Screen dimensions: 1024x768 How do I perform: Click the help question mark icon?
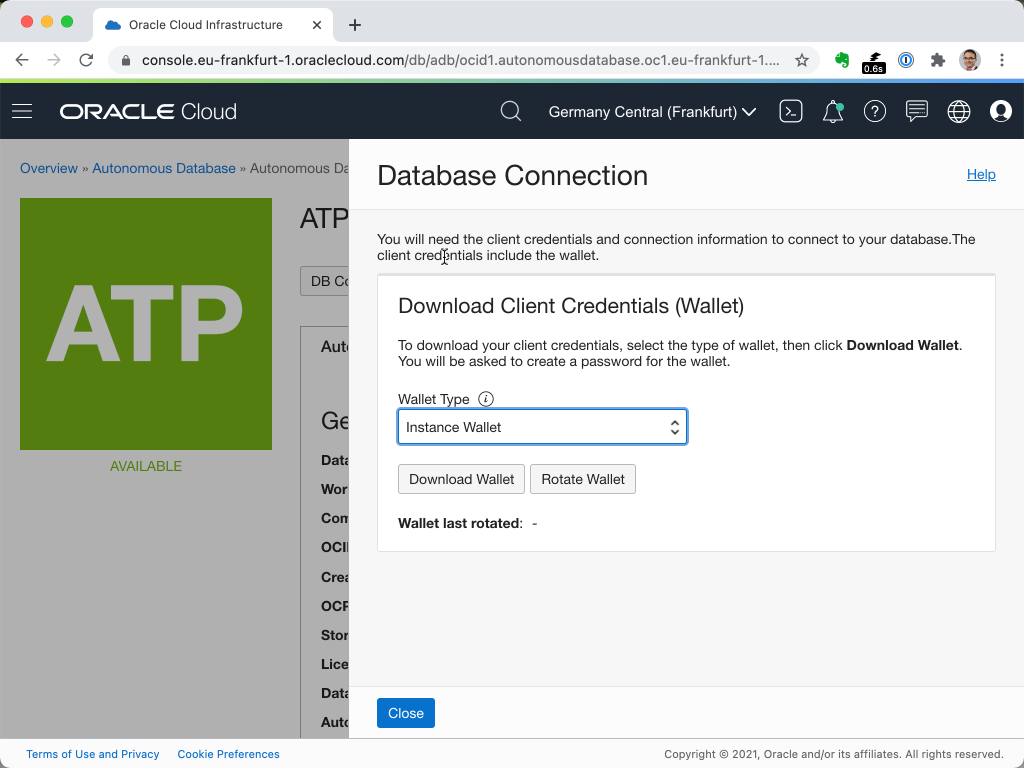click(x=875, y=111)
